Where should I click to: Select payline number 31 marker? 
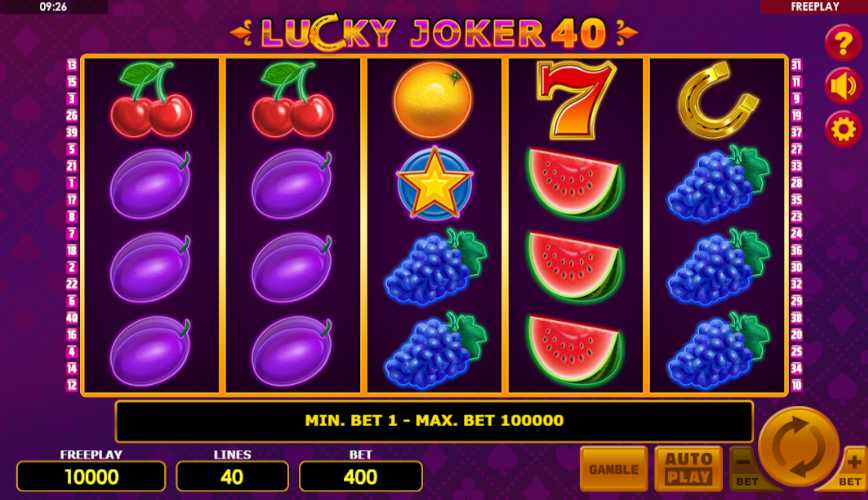(x=796, y=65)
